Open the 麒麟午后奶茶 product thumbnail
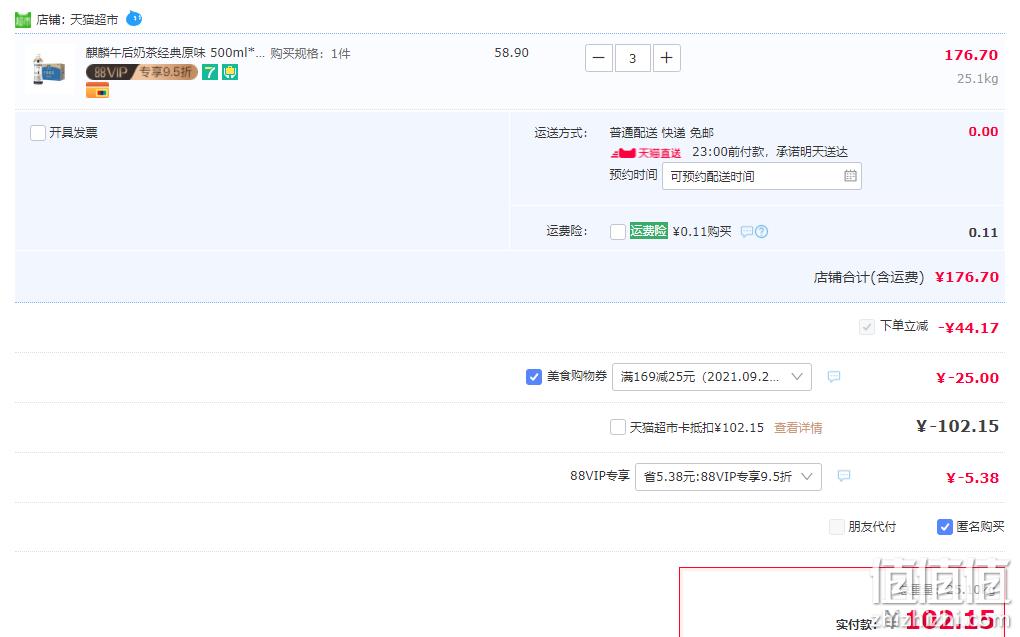This screenshot has height=637, width=1020. click(49, 70)
